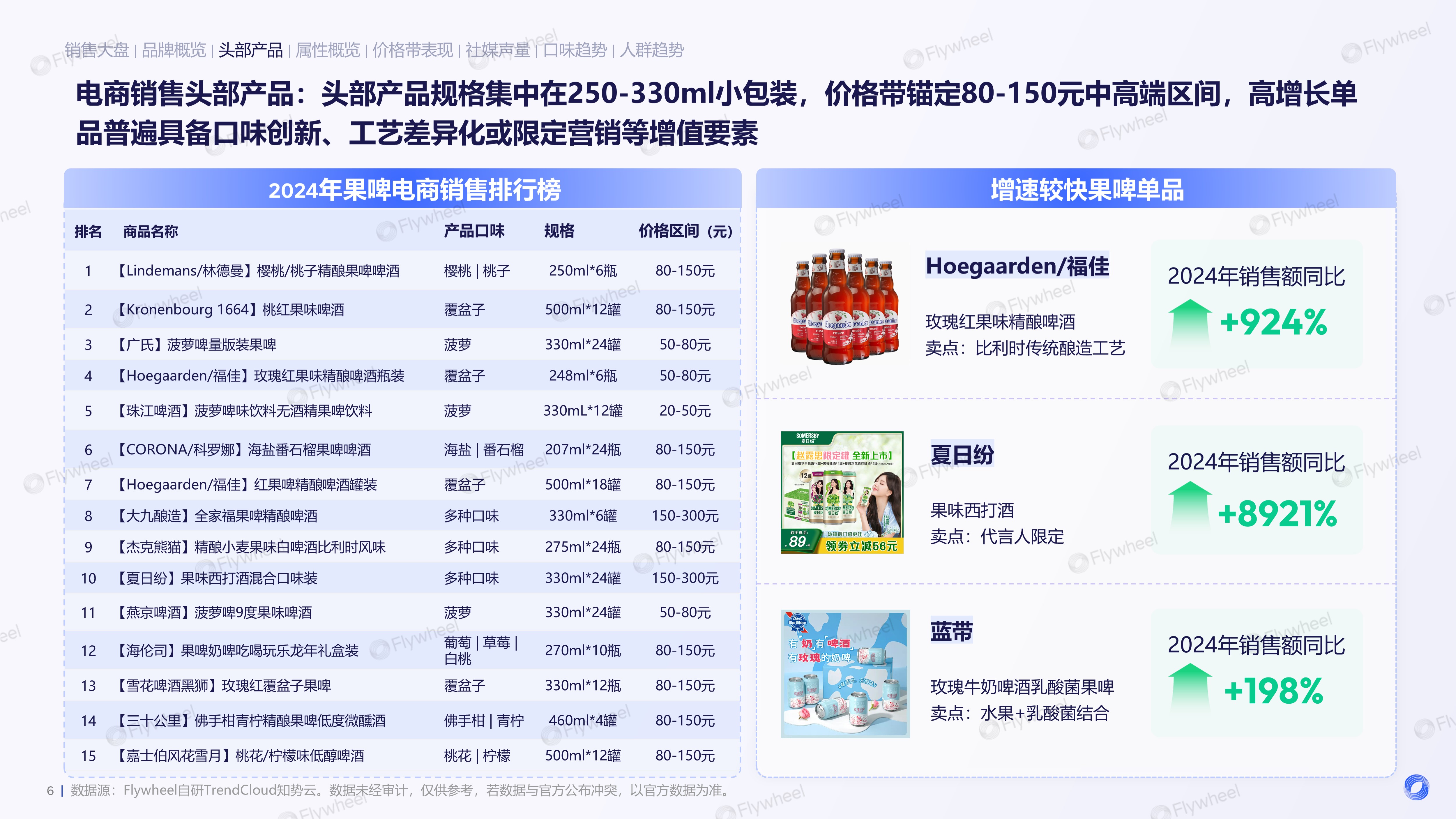Click the 玫瑰牛奶啤酒乳酸菌果啤 description
The image size is (1456, 819).
pyautogui.click(x=1022, y=687)
